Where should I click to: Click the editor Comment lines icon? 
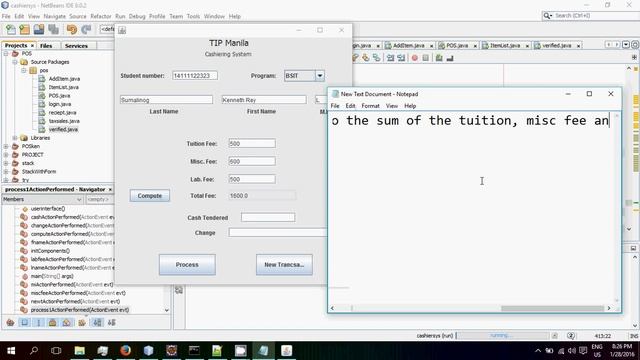[439, 58]
